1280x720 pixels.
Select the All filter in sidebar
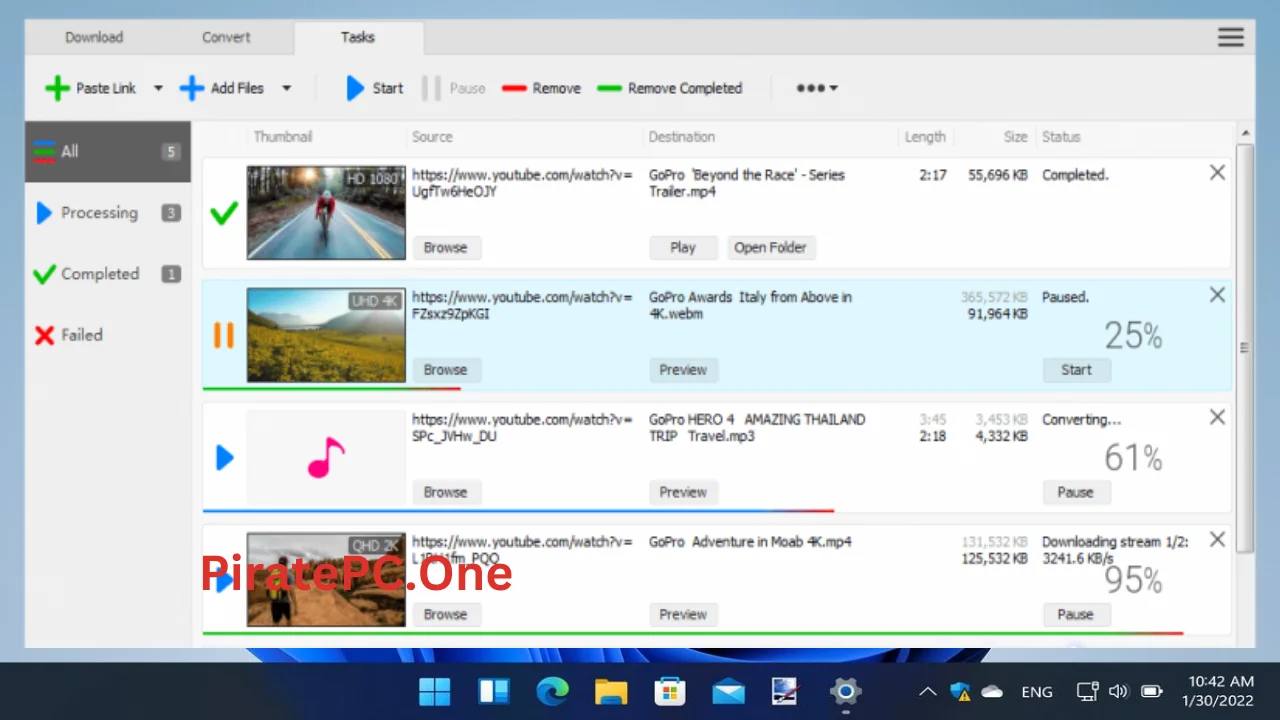(108, 152)
